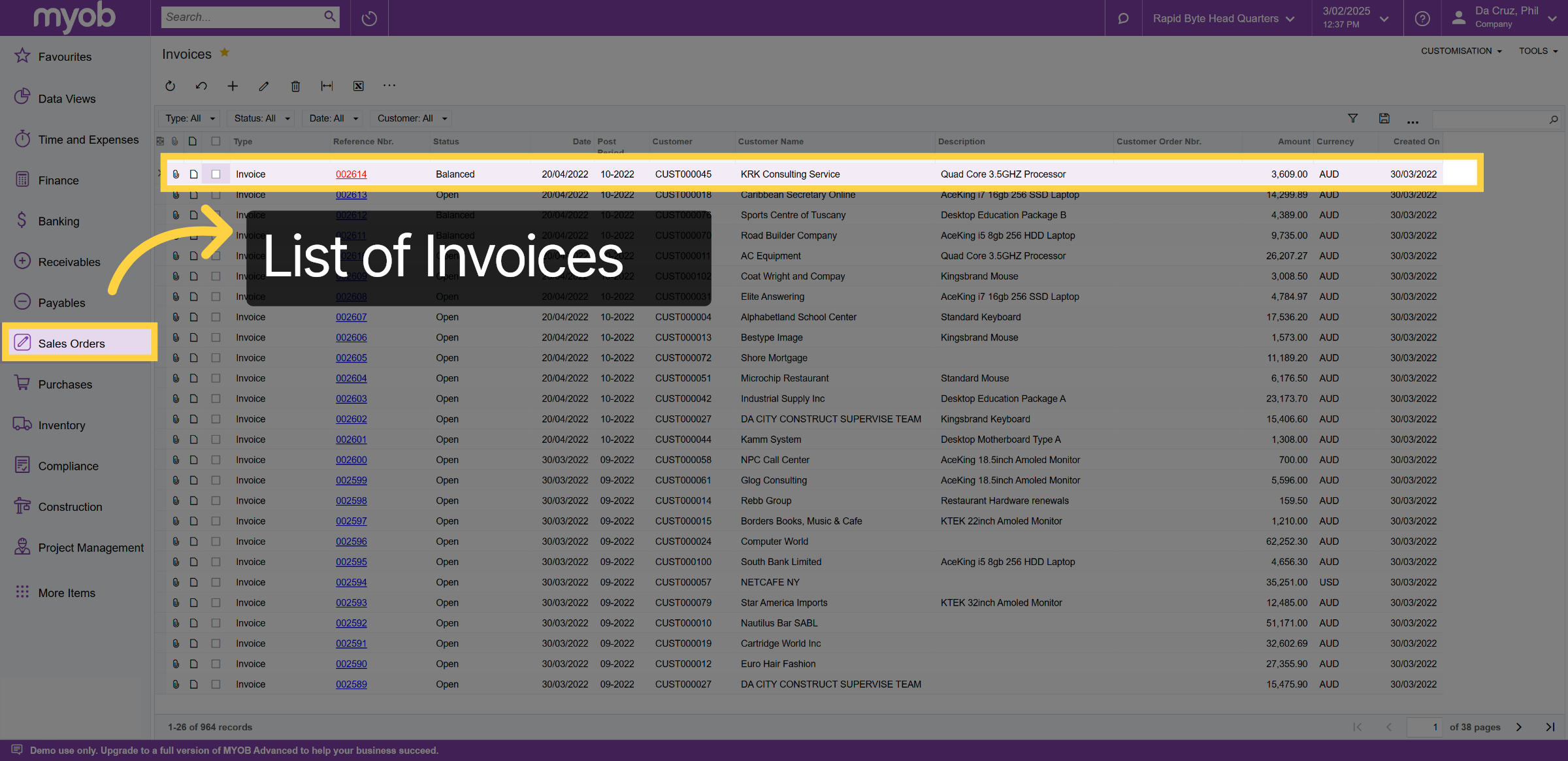Go to the next page arrow
Screen dimensions: 1568x761
pos(1519,727)
